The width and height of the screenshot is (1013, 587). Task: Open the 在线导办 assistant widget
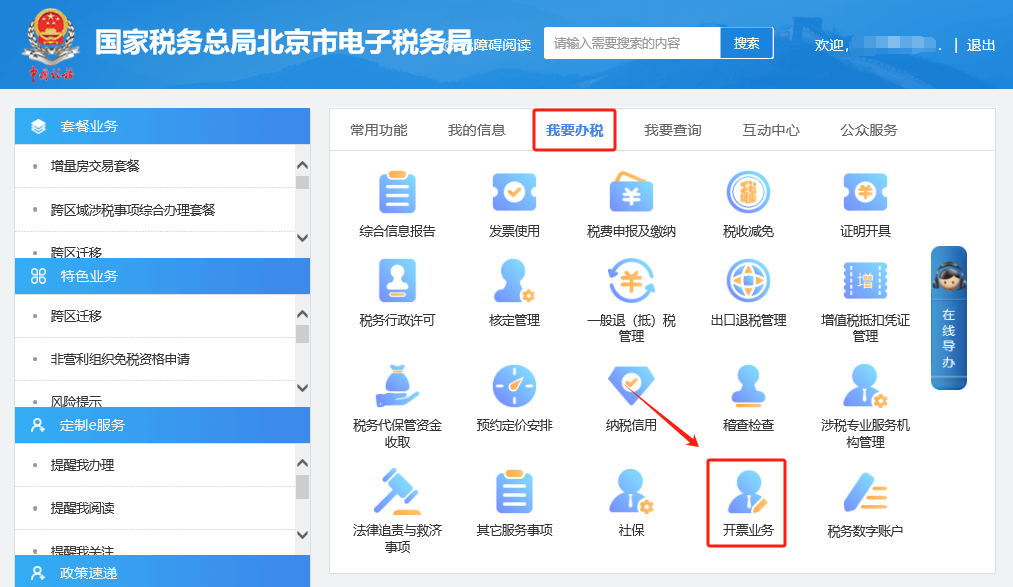coord(948,318)
